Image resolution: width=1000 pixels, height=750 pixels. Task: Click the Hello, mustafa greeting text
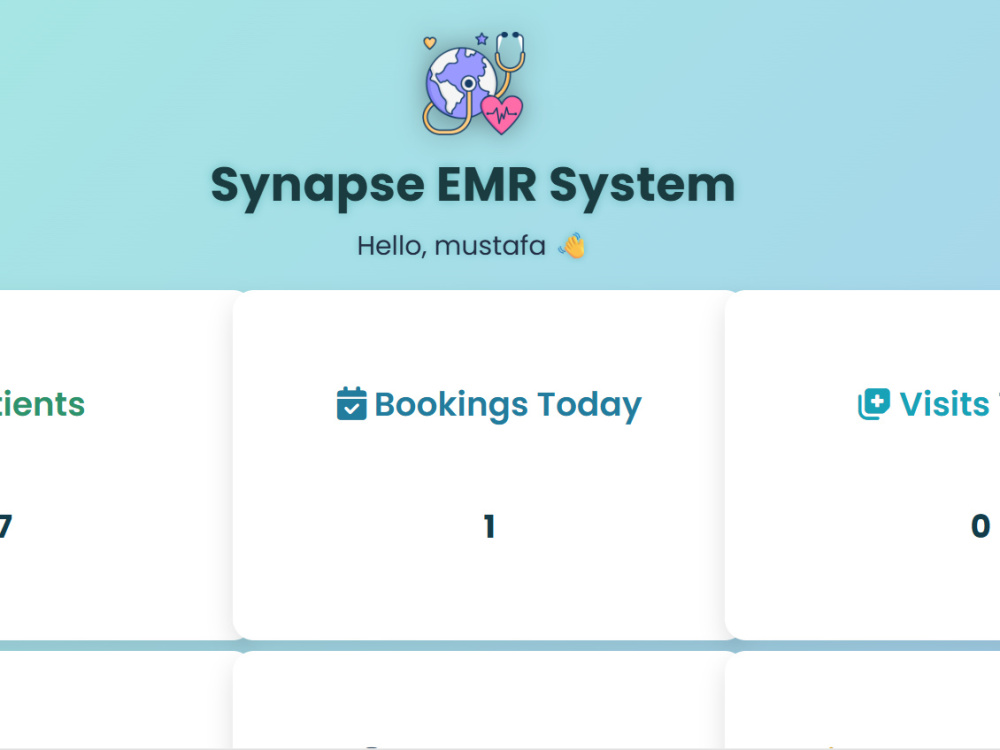click(x=451, y=246)
